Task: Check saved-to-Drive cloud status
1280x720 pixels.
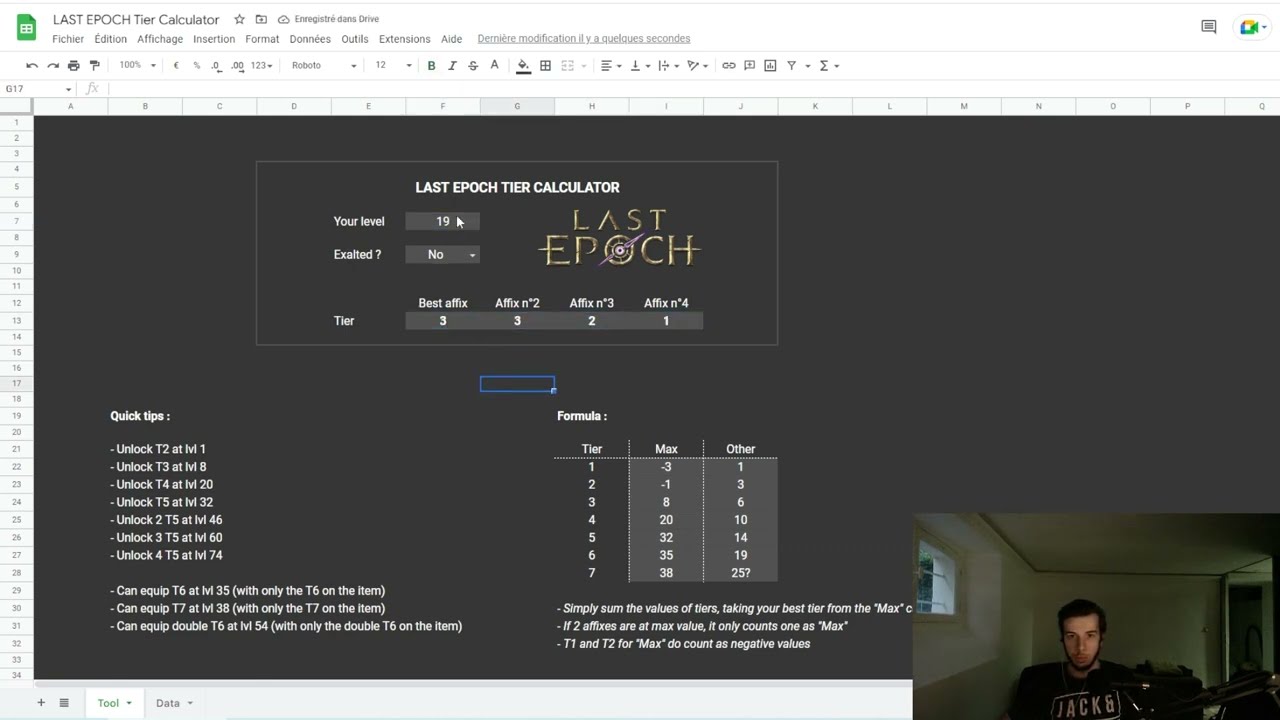Action: pyautogui.click(x=328, y=19)
